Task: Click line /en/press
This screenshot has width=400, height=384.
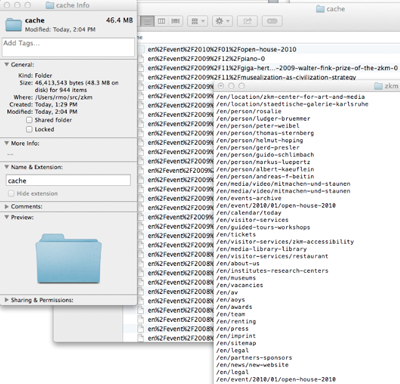Action: click(x=232, y=329)
